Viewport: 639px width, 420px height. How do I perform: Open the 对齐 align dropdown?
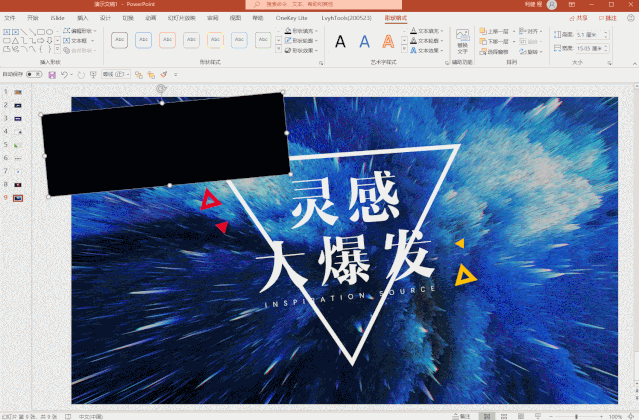coord(531,31)
